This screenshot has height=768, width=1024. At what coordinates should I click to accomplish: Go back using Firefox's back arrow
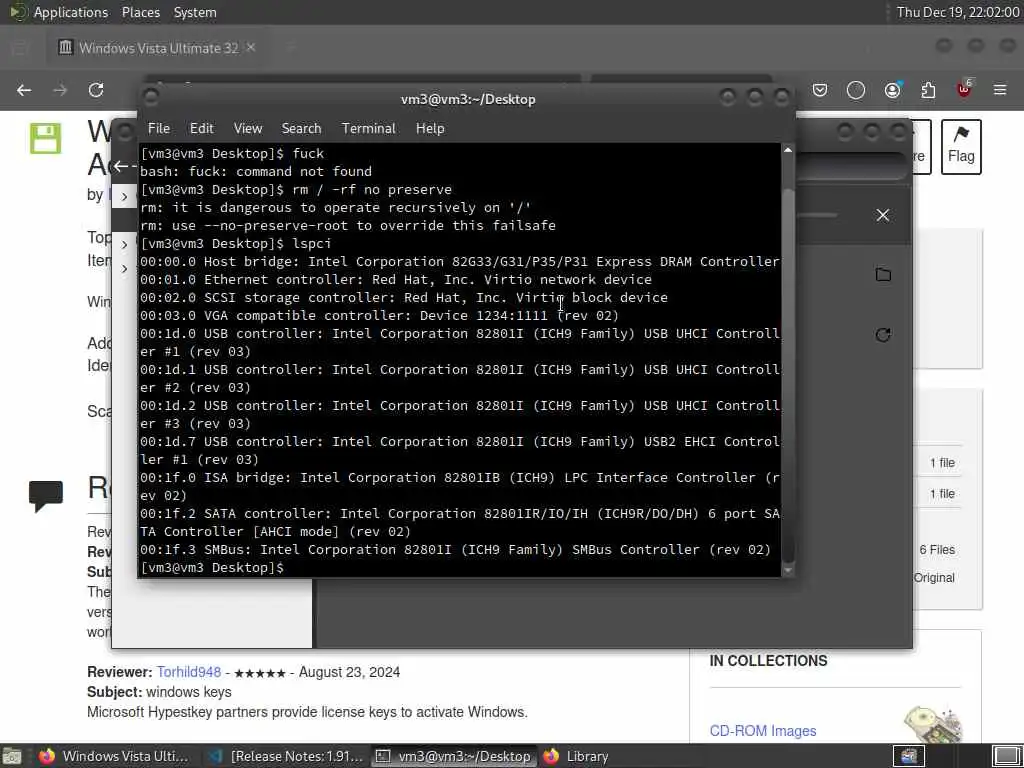point(24,90)
